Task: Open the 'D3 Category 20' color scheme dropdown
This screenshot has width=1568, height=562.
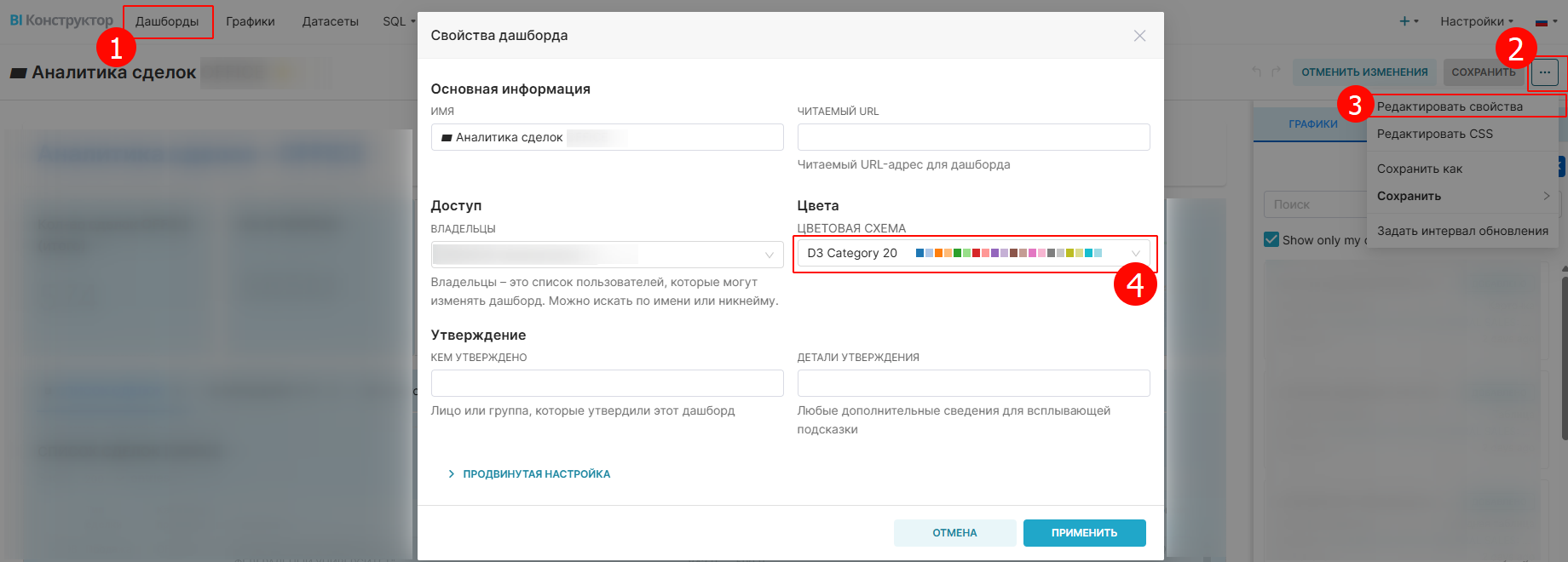Action: [1137, 253]
